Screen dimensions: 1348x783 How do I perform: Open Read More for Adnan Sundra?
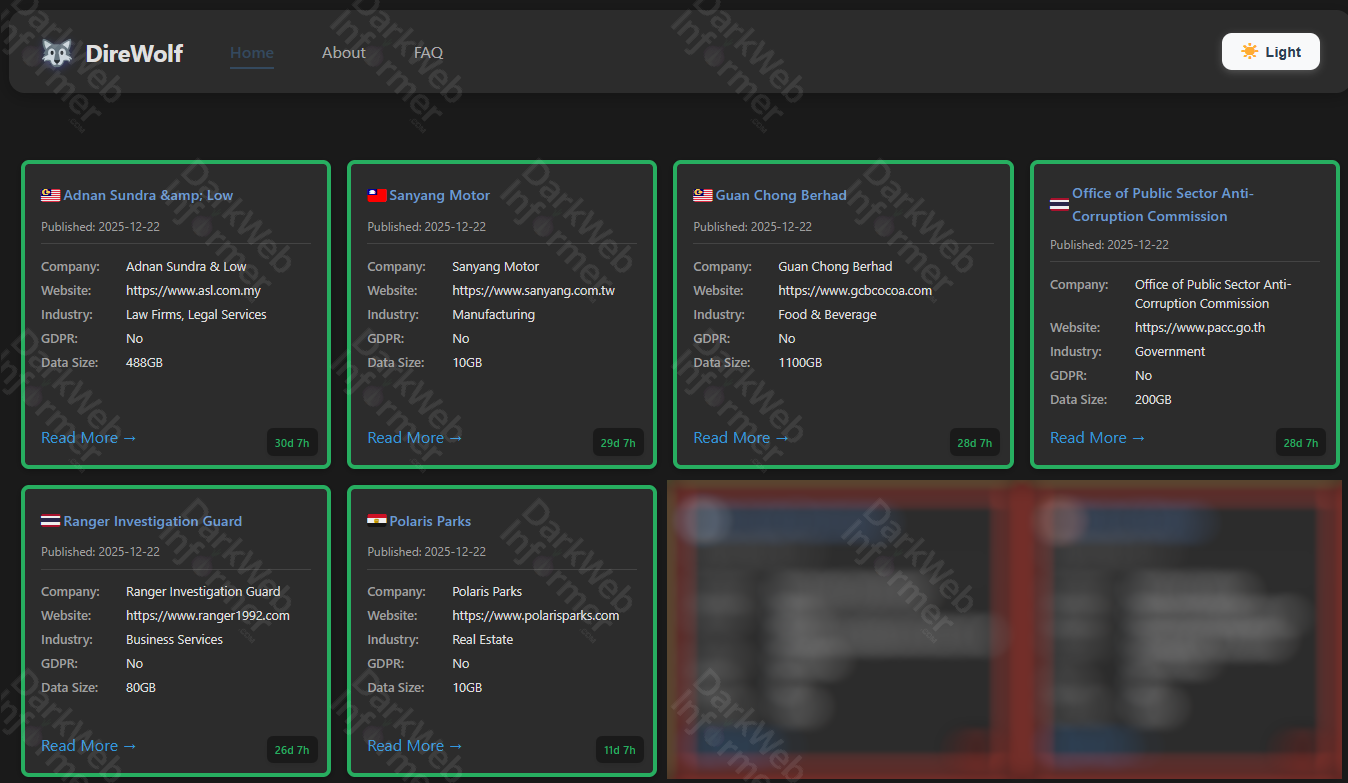[89, 438]
